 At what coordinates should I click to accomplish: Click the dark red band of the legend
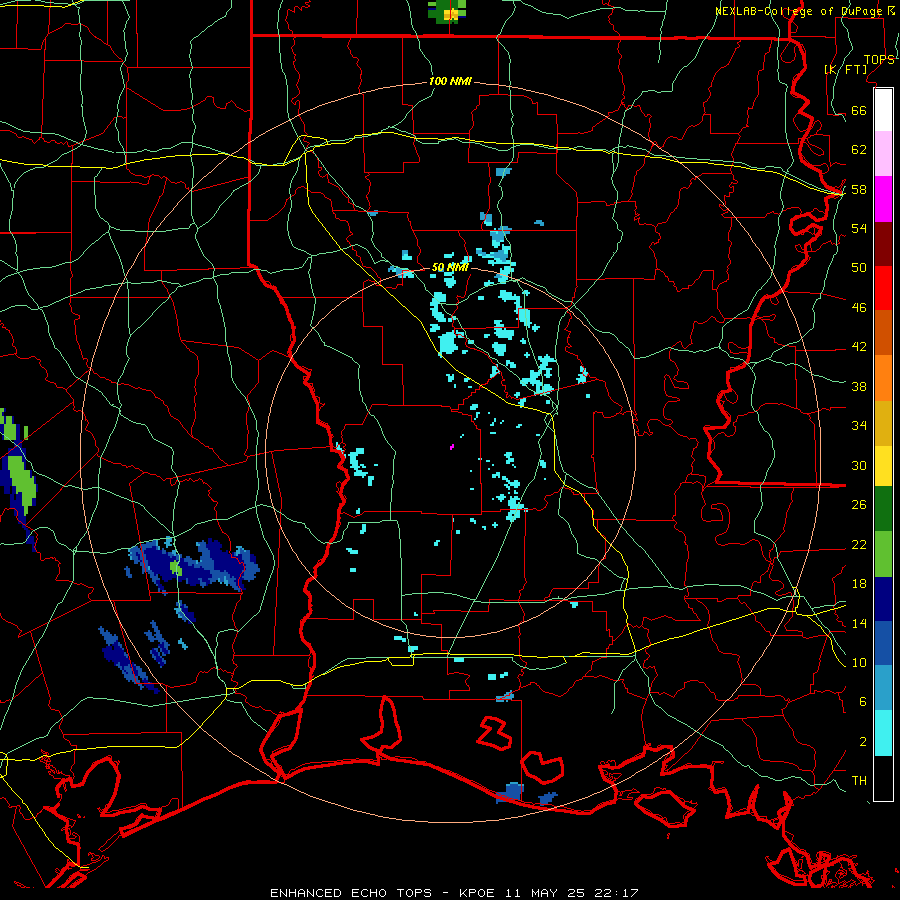pyautogui.click(x=883, y=244)
